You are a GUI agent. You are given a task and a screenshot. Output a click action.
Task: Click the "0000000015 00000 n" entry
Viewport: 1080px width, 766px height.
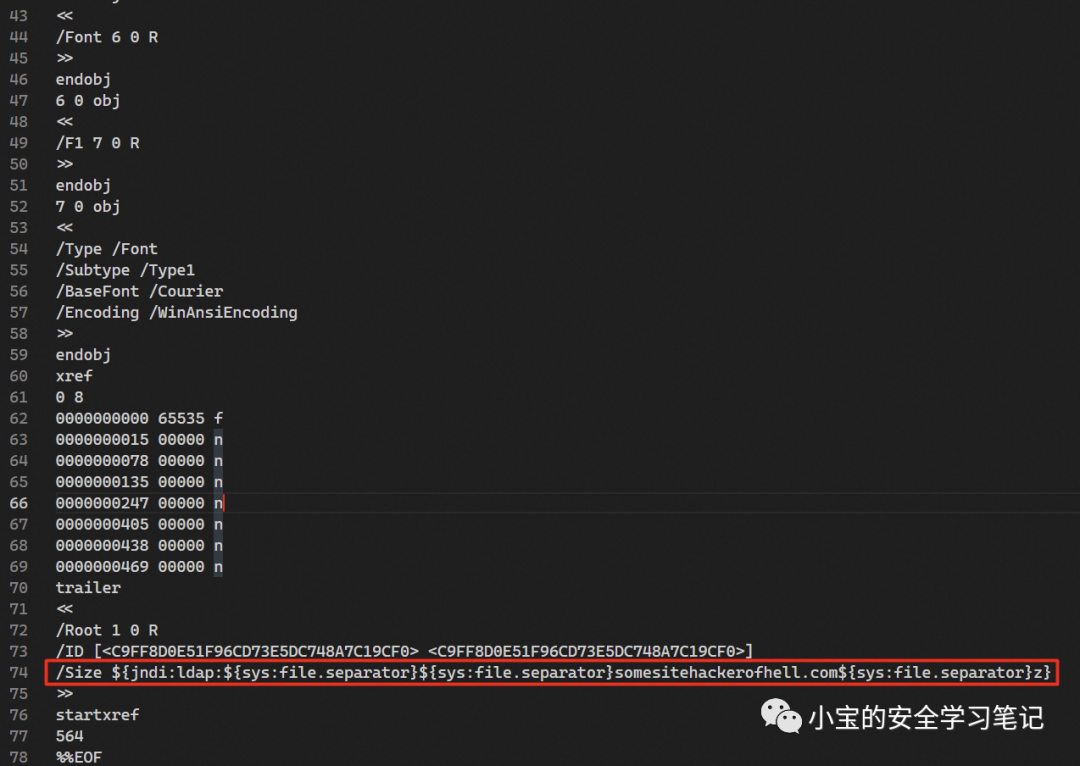140,439
